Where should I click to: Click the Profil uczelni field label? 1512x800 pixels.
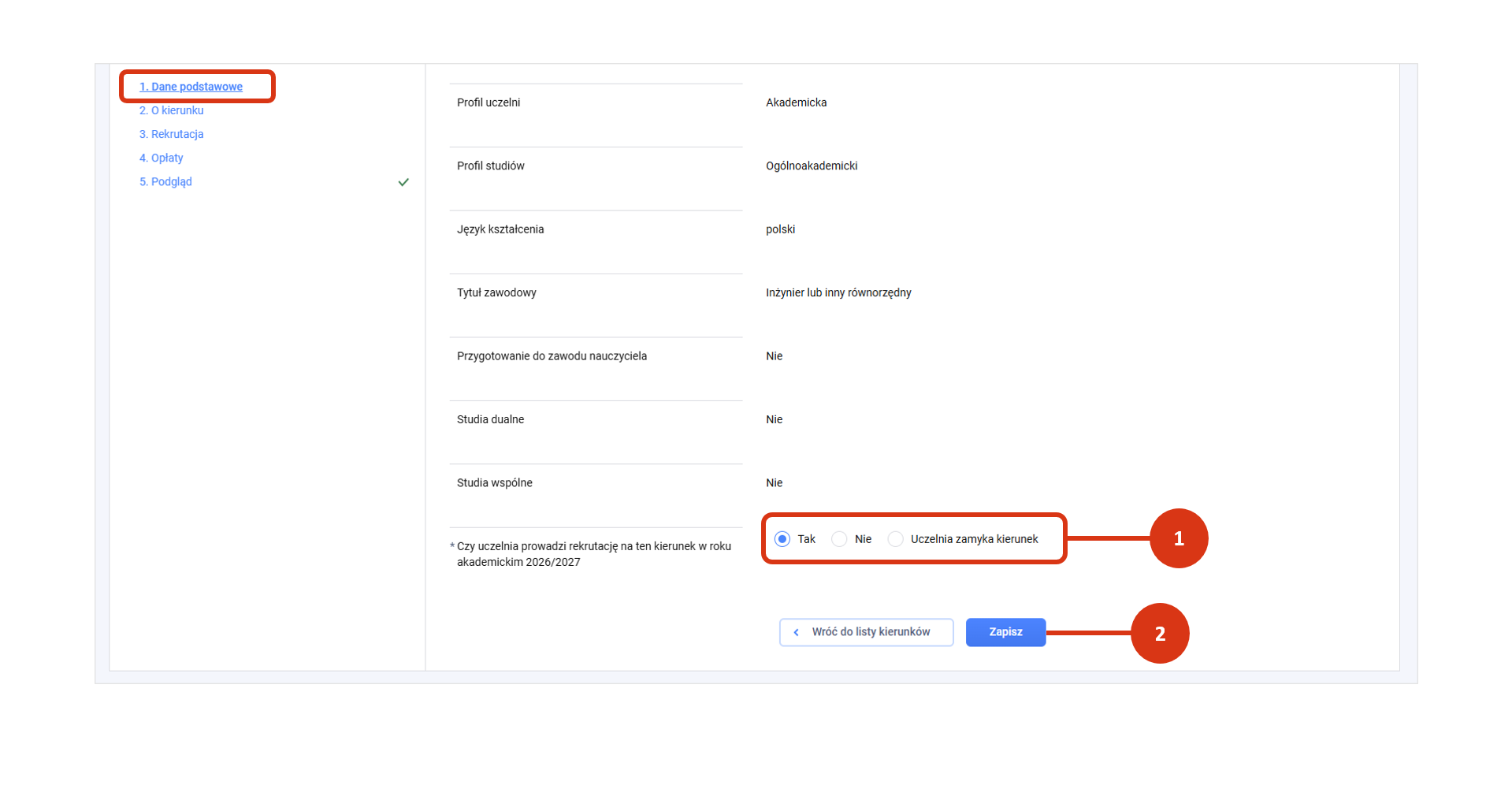(x=489, y=102)
